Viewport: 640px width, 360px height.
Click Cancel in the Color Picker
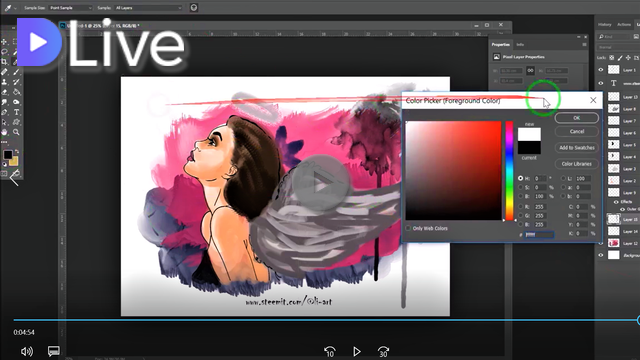tap(576, 131)
